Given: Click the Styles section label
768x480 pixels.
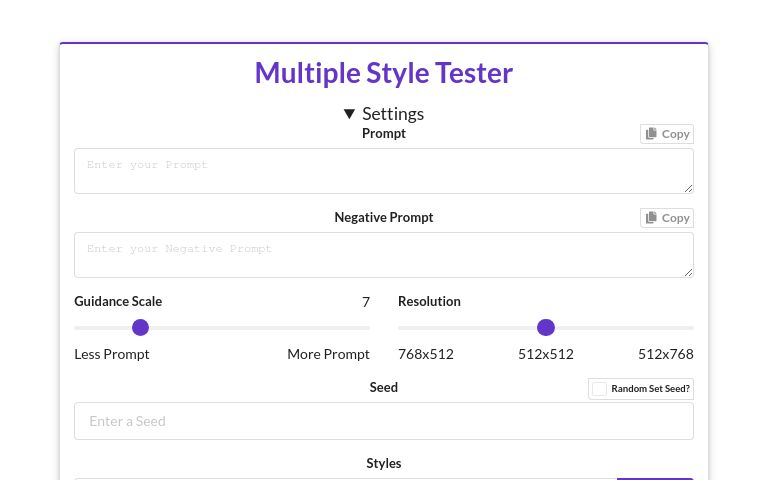Looking at the screenshot, I should click(384, 463).
